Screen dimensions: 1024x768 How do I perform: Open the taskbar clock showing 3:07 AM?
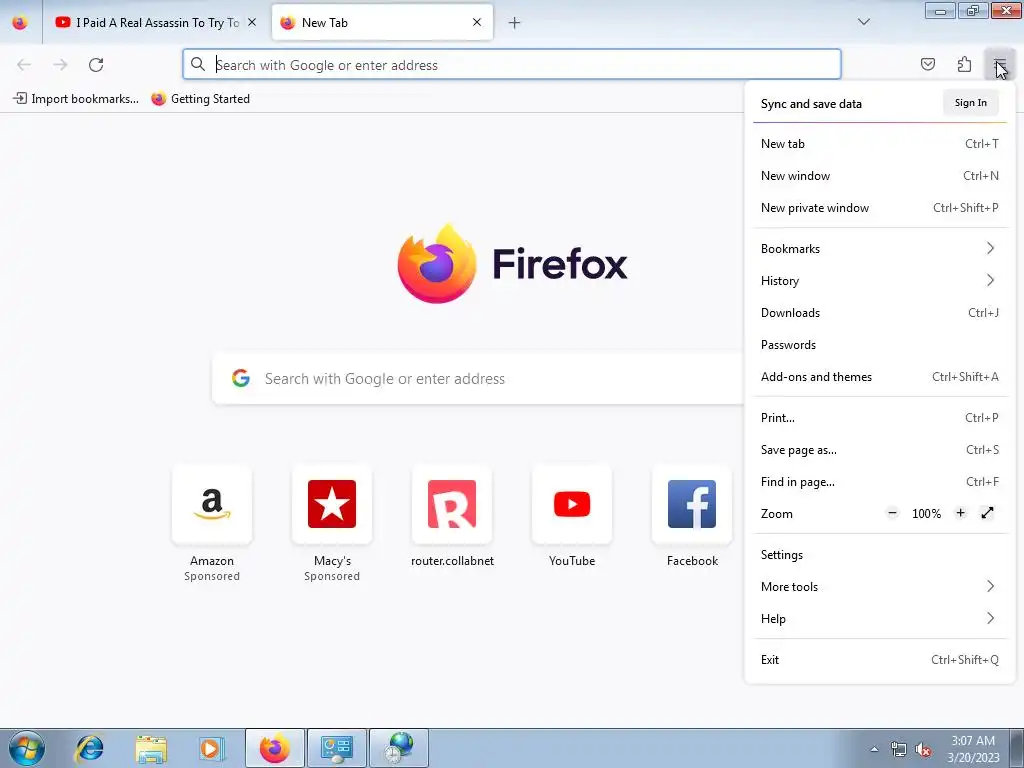[x=973, y=749]
